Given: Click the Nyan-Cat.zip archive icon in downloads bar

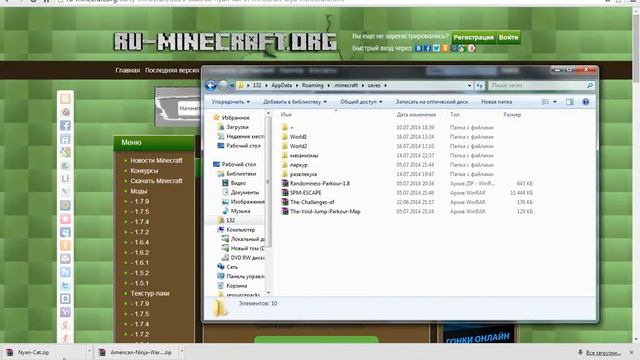Looking at the screenshot, I should (x=9, y=352).
